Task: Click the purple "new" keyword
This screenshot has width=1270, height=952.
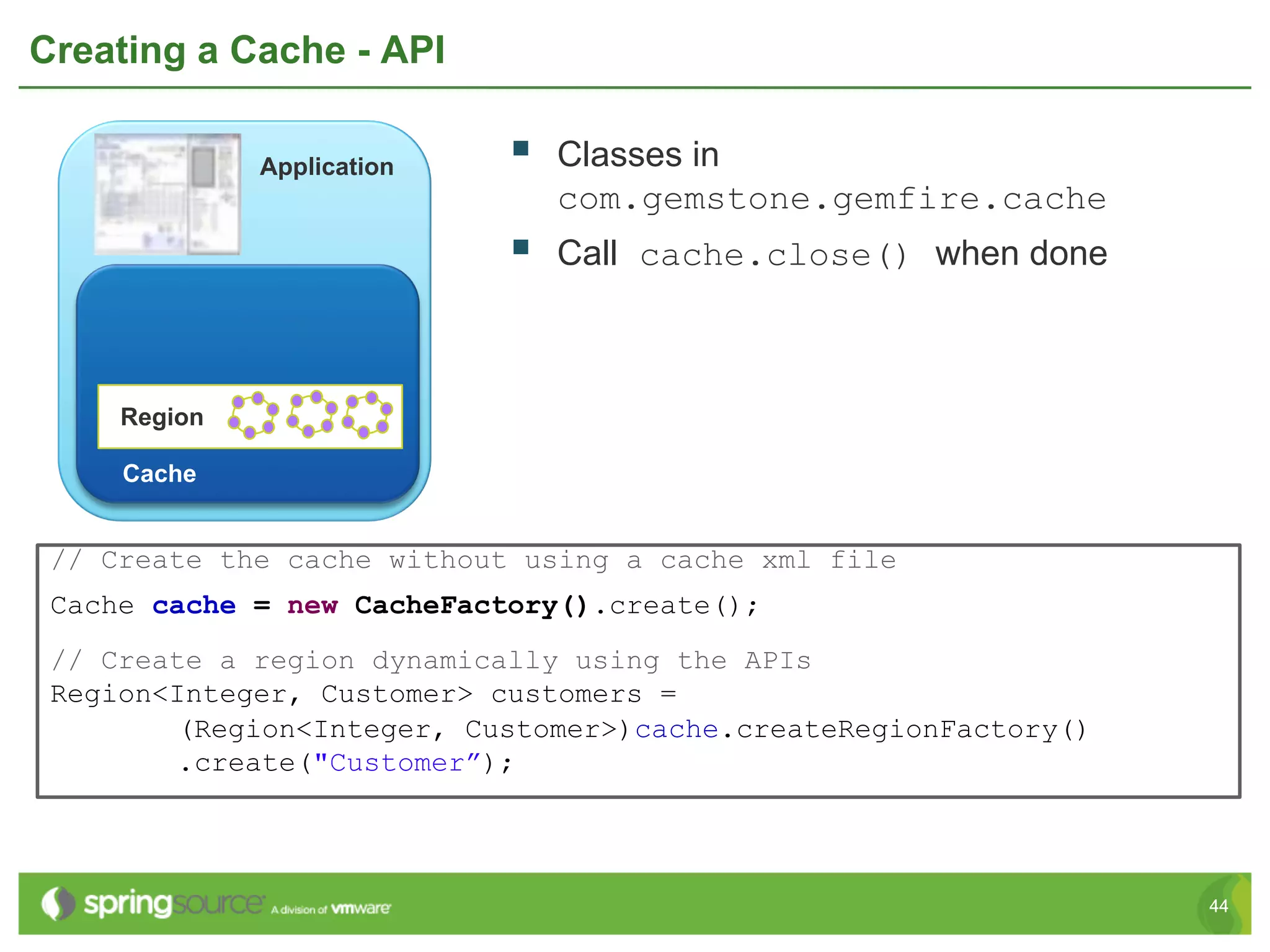Action: pos(313,606)
